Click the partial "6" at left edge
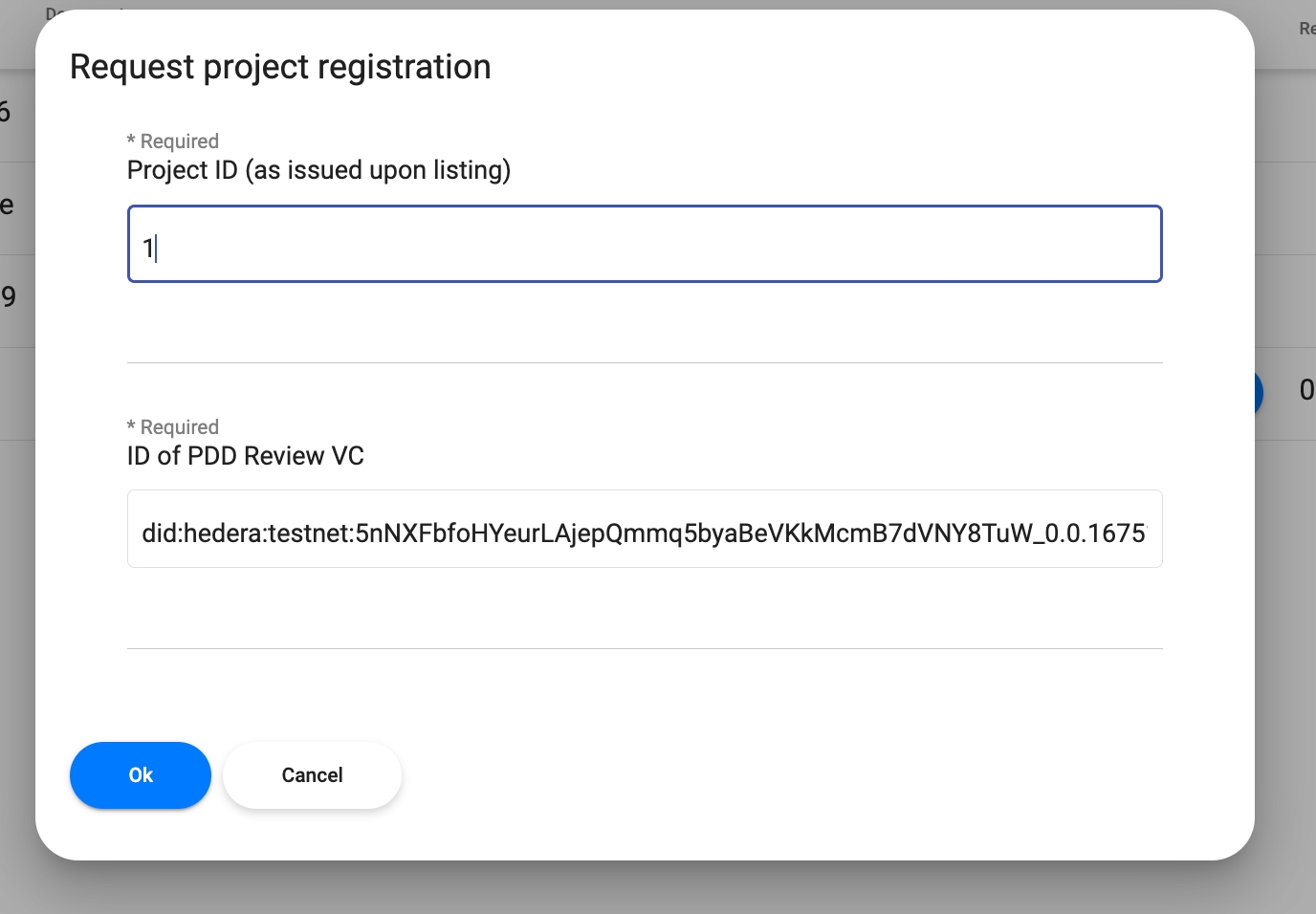 coord(5,113)
